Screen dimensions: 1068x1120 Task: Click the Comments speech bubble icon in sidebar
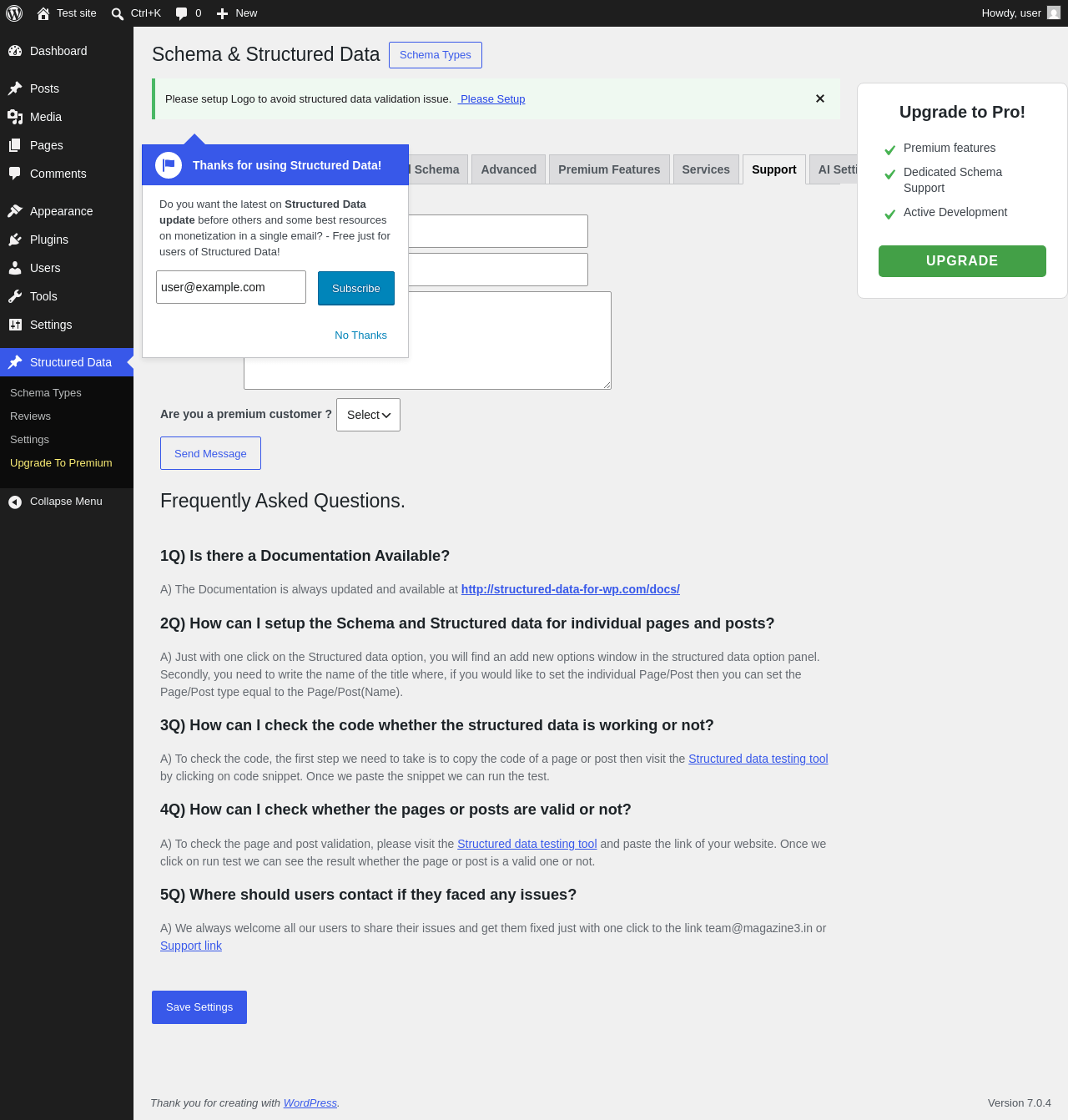coord(15,174)
